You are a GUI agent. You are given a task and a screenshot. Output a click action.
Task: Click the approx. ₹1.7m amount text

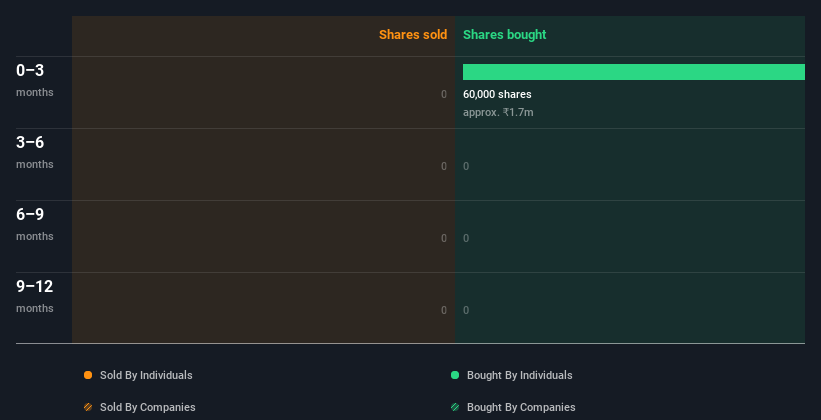click(x=498, y=112)
